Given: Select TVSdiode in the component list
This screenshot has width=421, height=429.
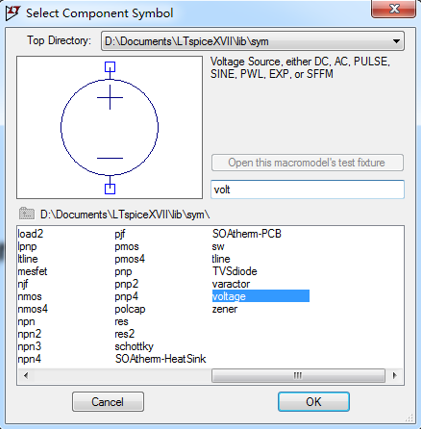Looking at the screenshot, I should [x=235, y=271].
